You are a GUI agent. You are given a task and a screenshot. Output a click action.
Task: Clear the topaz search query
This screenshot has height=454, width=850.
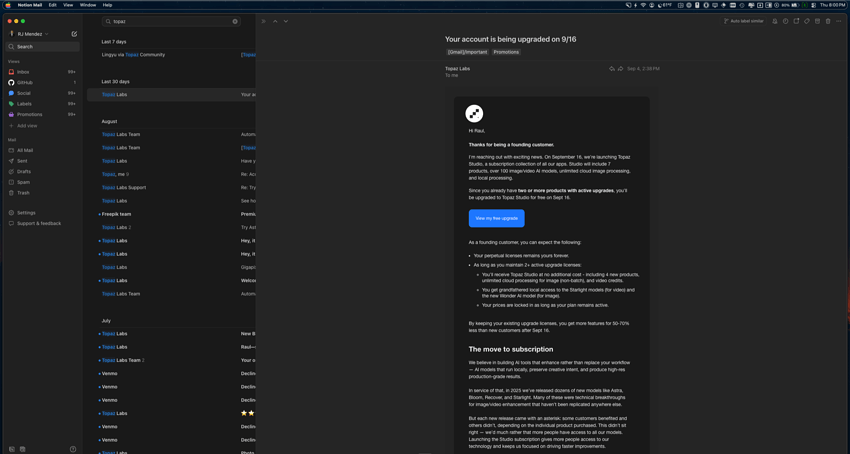coord(235,22)
